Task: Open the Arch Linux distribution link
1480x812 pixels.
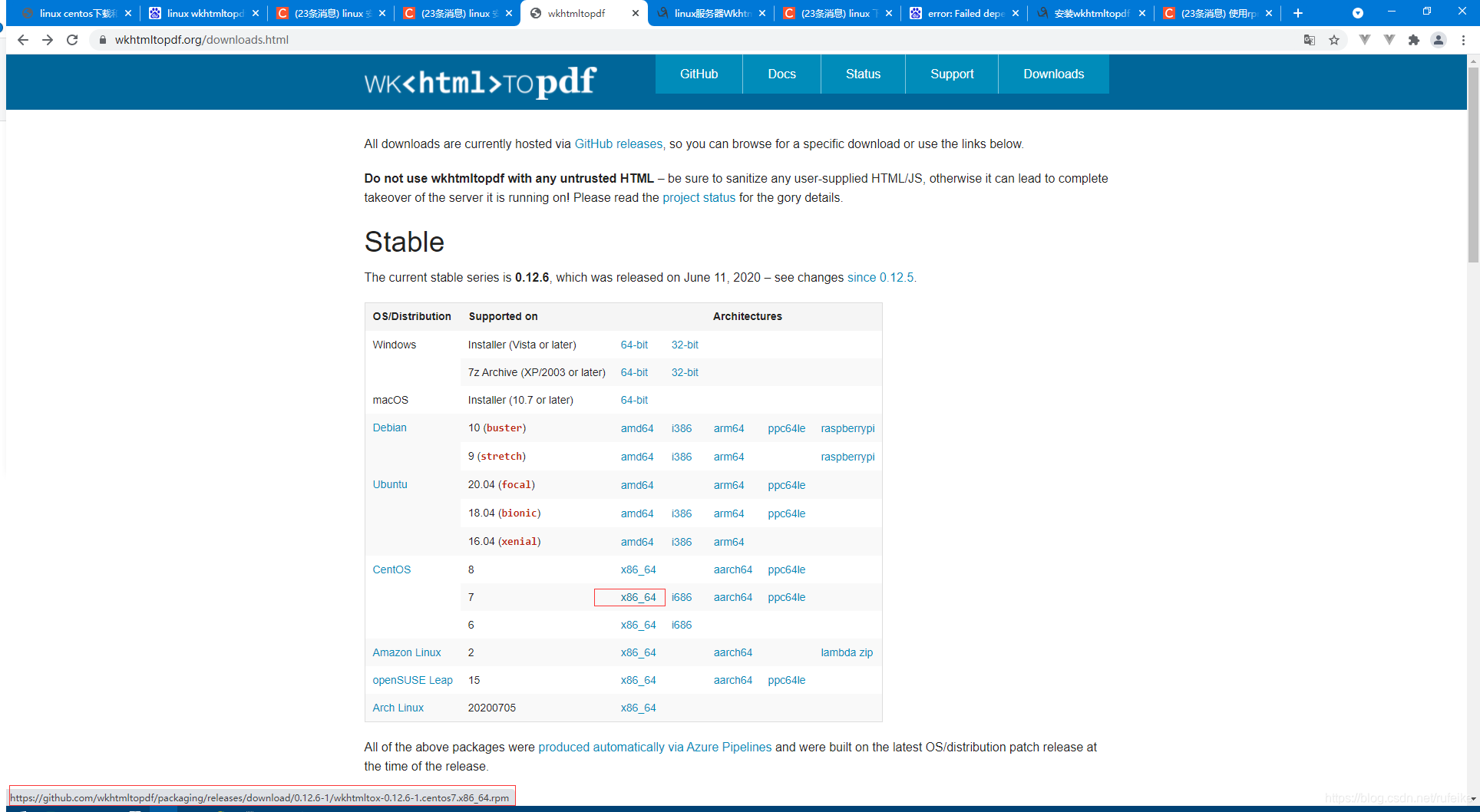Action: (x=398, y=708)
